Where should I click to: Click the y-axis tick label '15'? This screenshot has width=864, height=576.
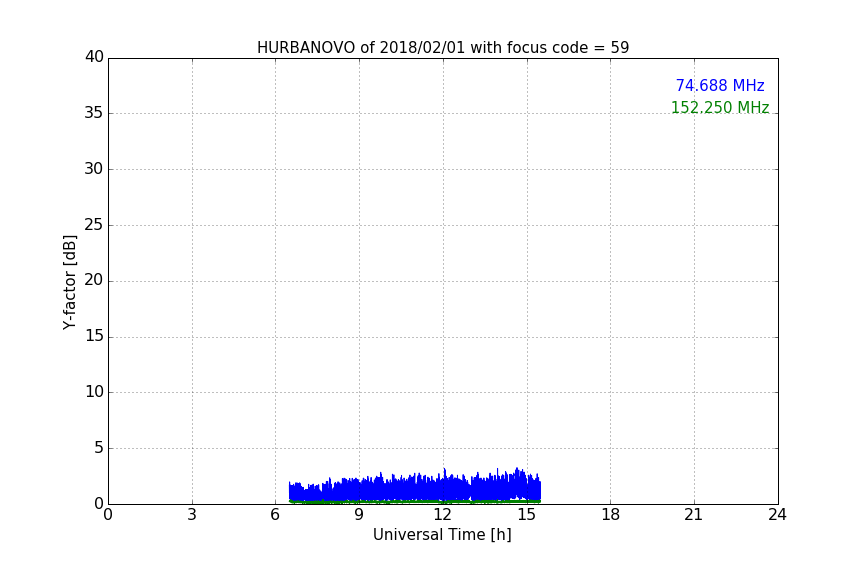pos(94,336)
